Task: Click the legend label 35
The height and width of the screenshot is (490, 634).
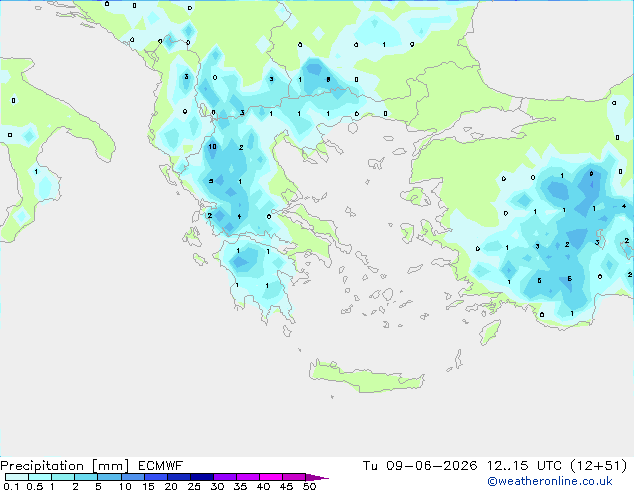Action: coord(240,486)
